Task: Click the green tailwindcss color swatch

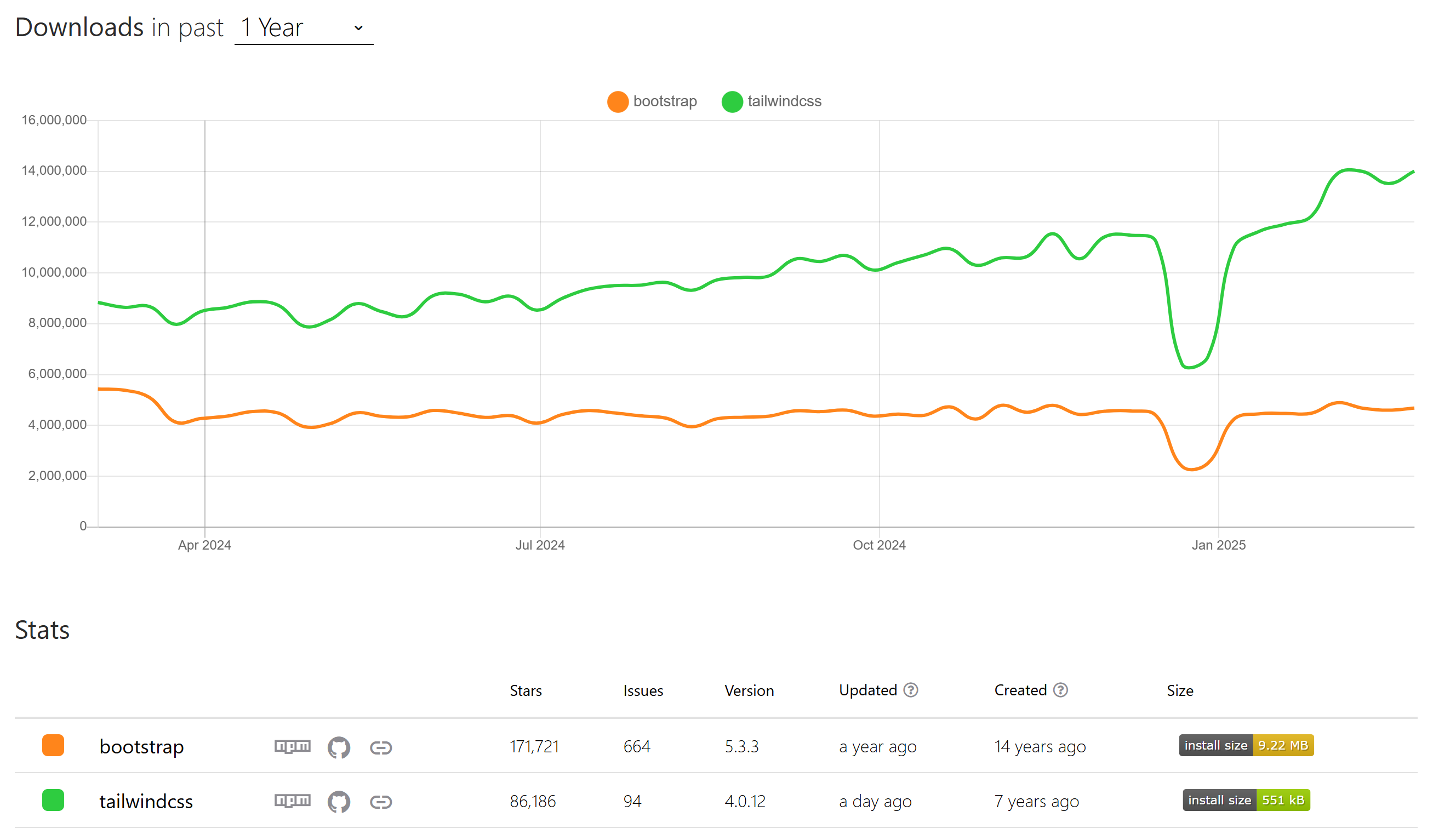Action: pos(53,799)
